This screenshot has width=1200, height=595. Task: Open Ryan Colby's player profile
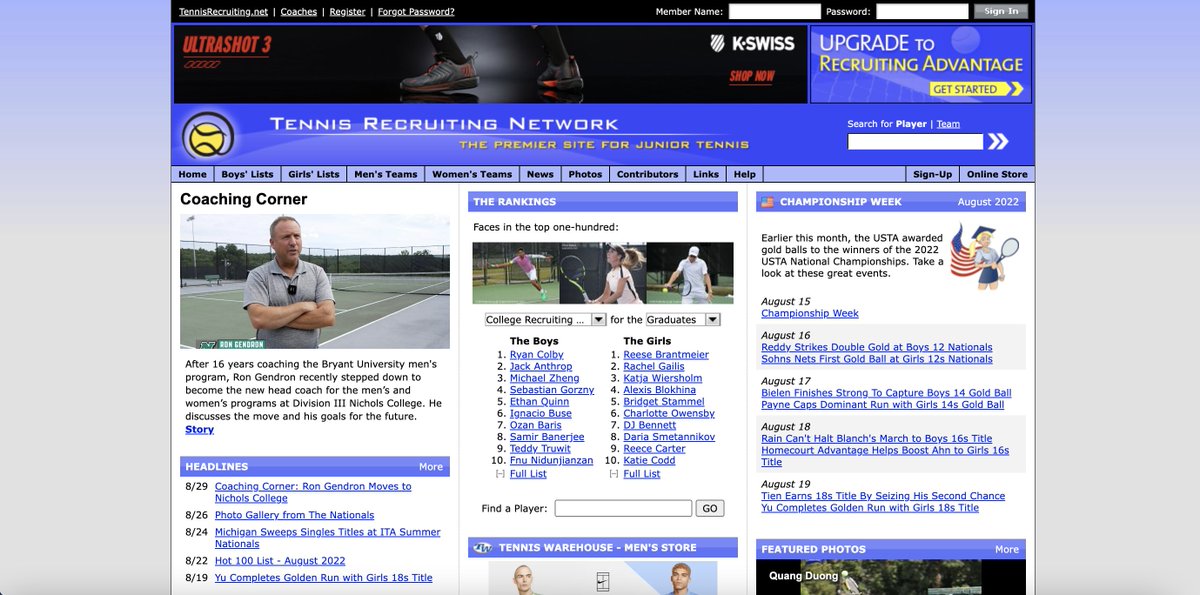pos(537,354)
